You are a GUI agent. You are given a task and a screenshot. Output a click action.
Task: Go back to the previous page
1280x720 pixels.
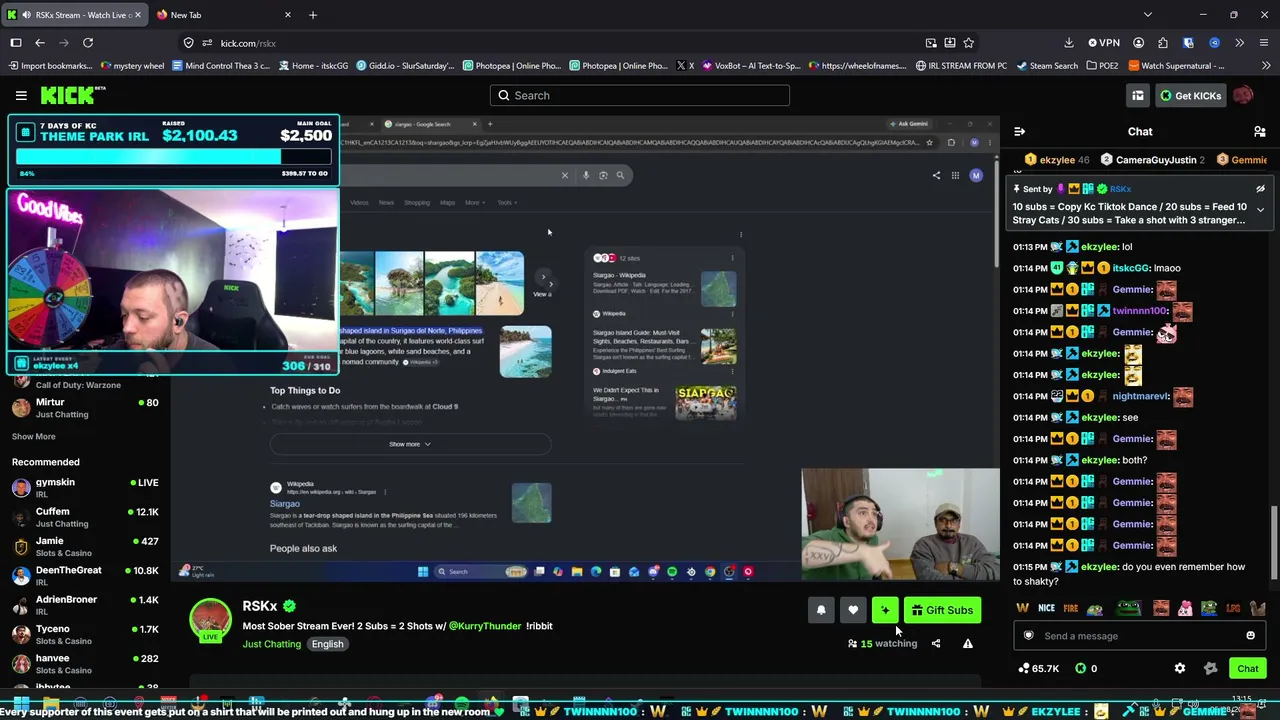pyautogui.click(x=40, y=43)
